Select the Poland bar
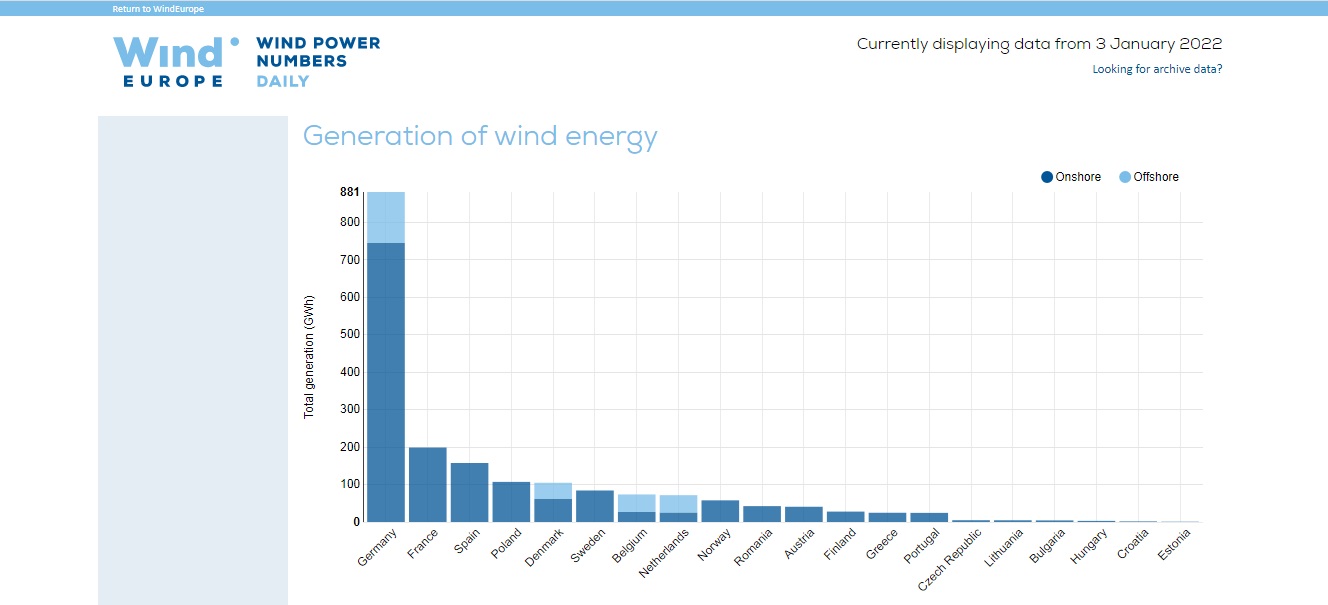Image resolution: width=1328 pixels, height=605 pixels. 511,502
